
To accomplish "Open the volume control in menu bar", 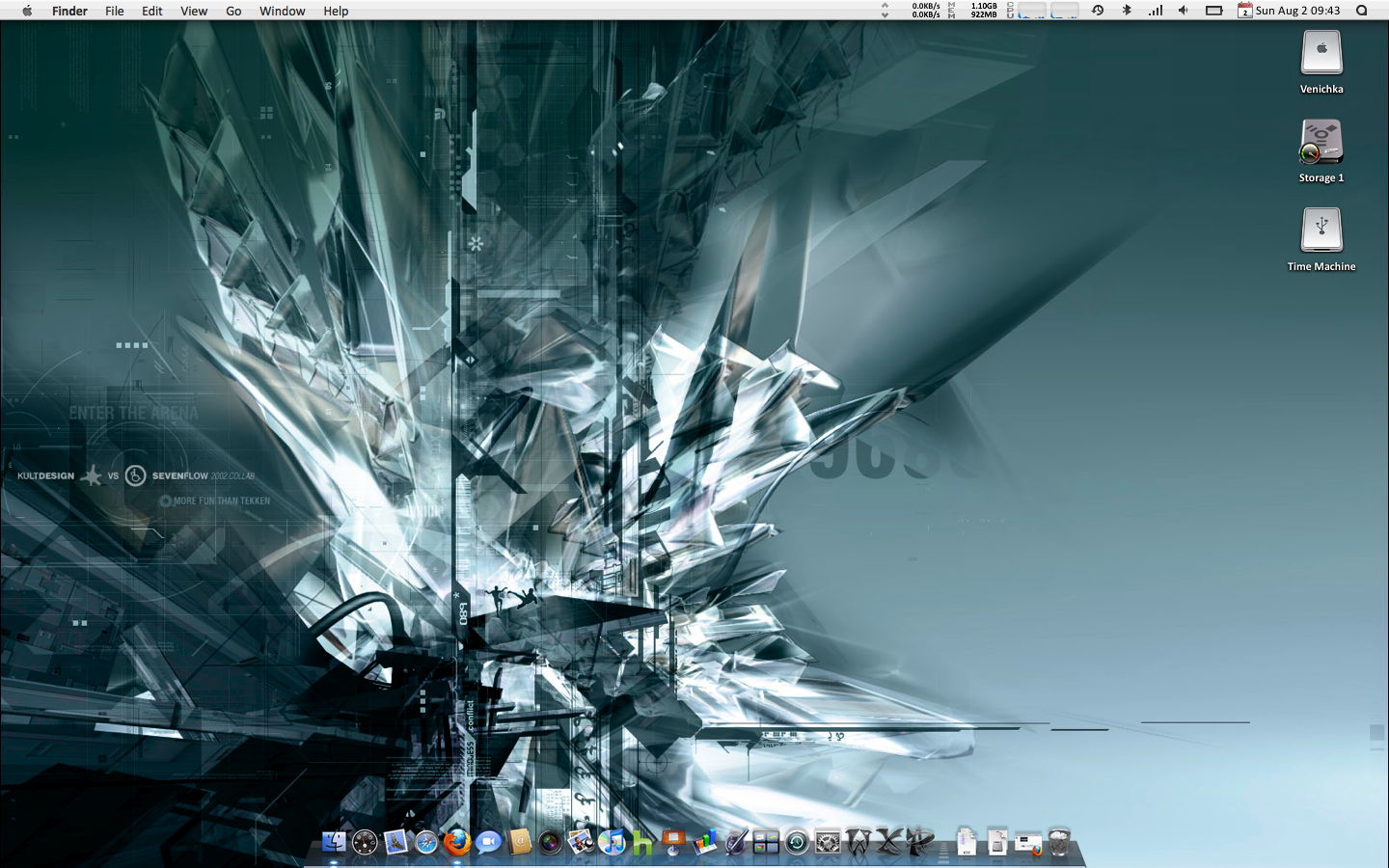I will coord(1184,11).
